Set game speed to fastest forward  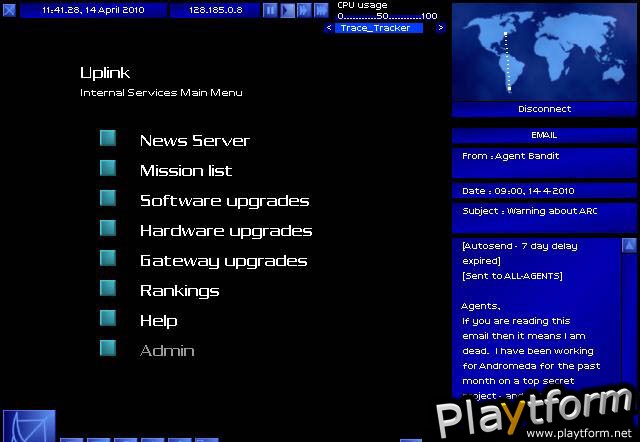321,10
